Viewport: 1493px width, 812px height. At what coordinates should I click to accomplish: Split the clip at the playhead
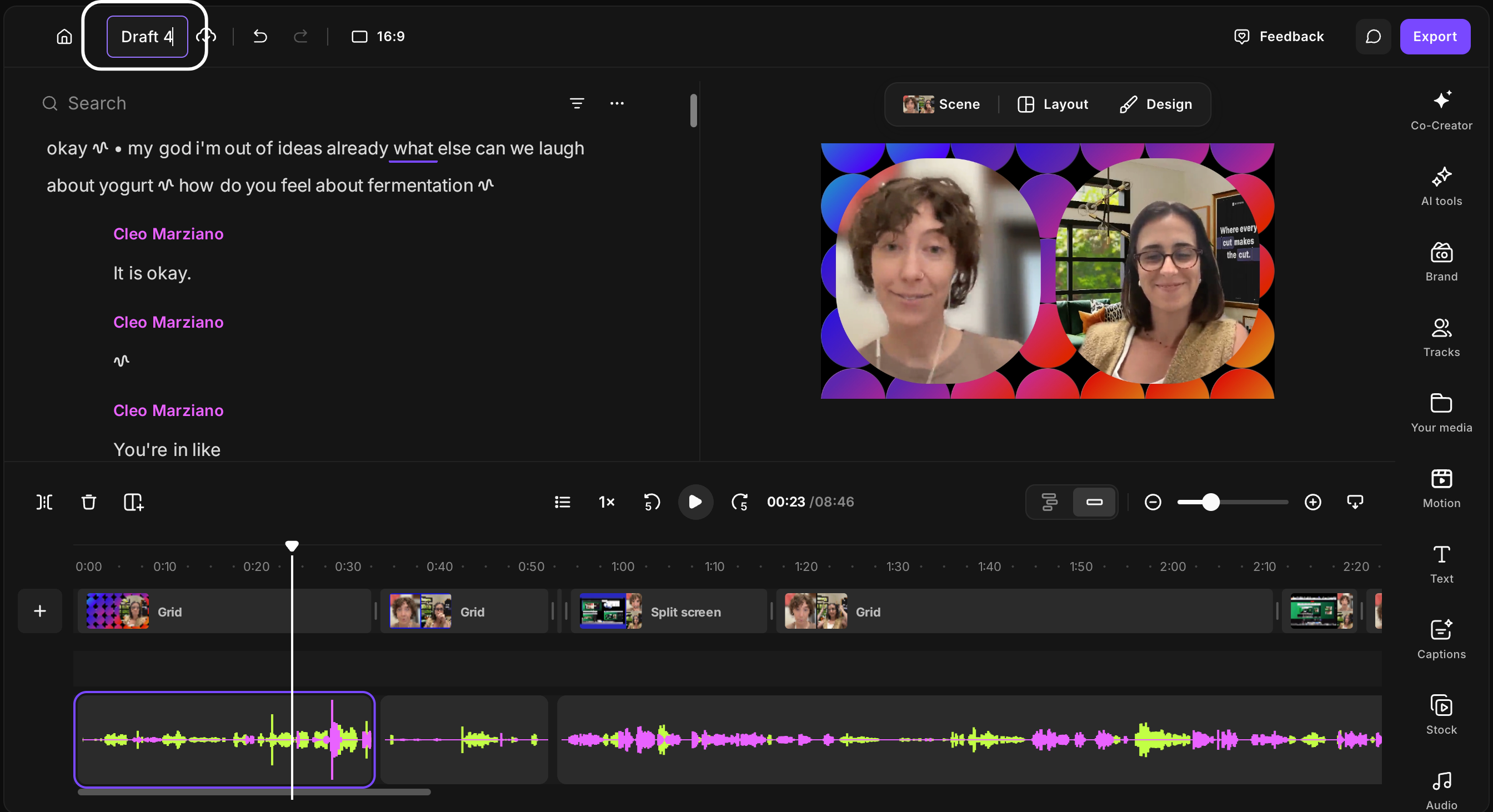click(44, 502)
